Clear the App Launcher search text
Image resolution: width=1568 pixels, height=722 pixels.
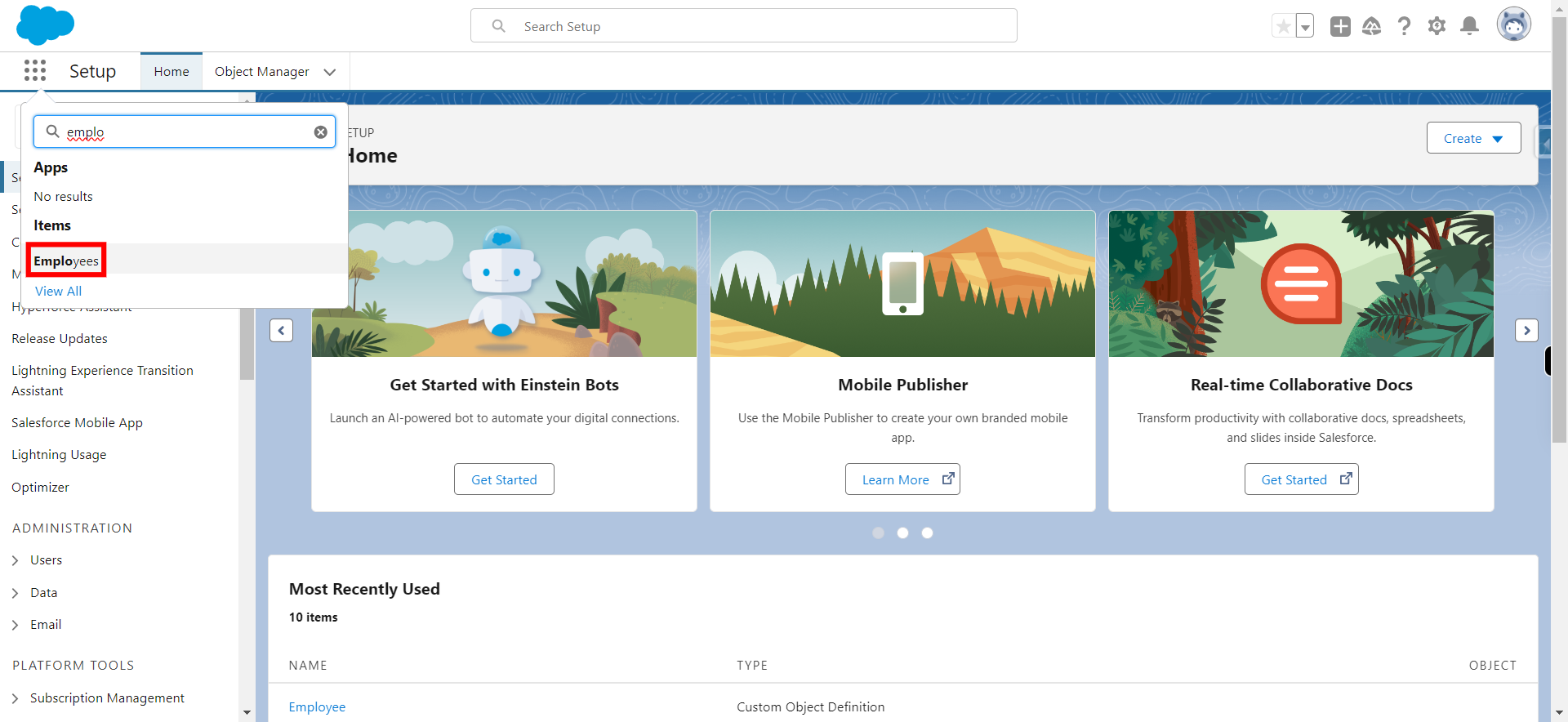[321, 132]
